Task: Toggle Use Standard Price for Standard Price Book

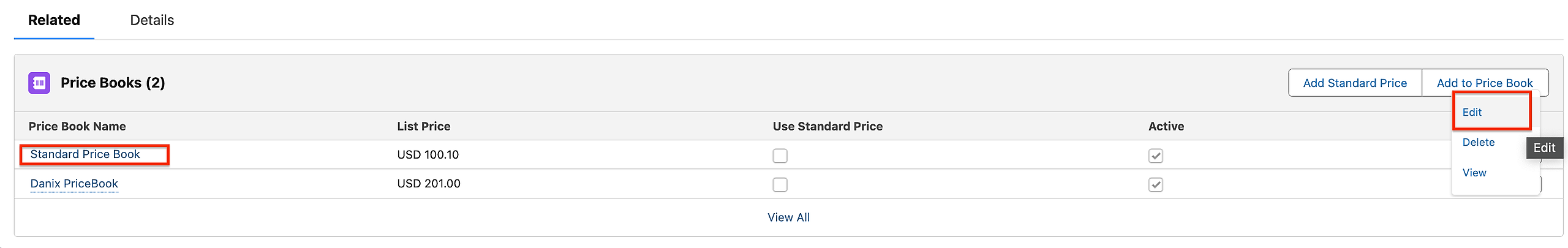Action: (x=780, y=156)
